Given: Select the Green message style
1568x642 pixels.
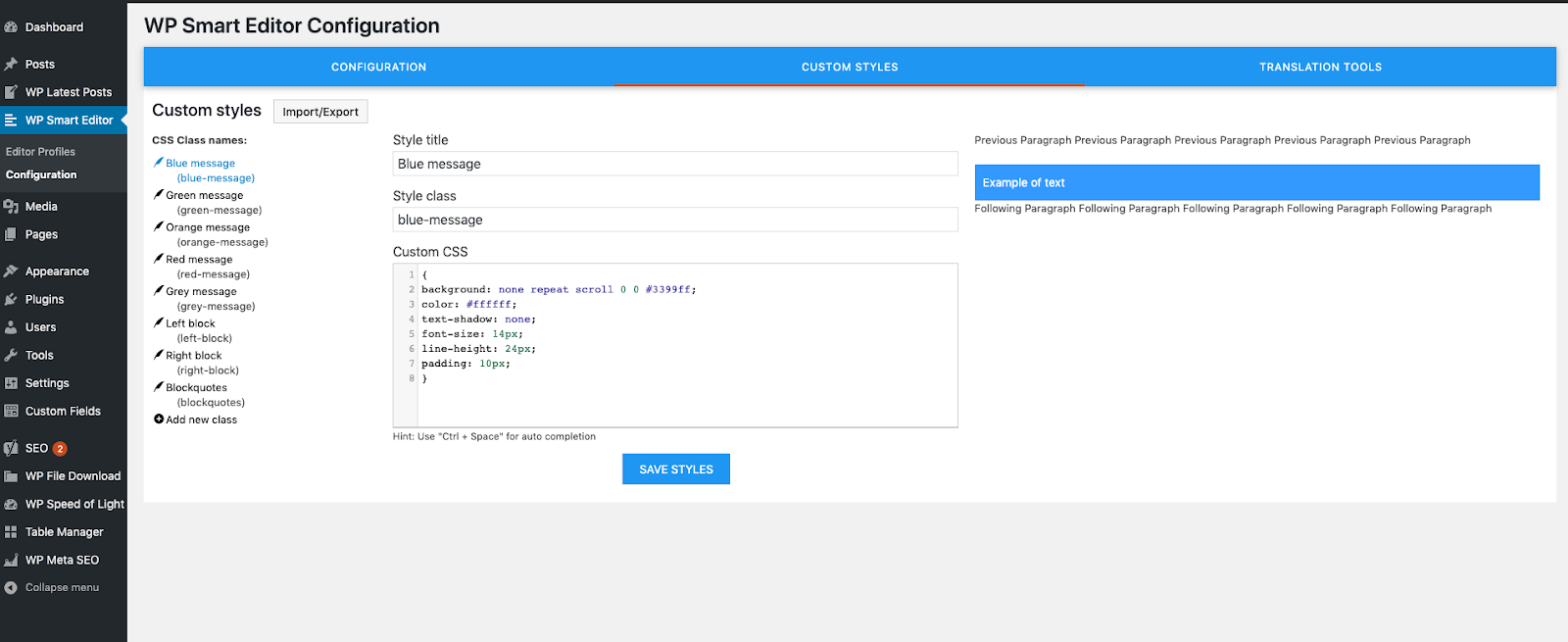Looking at the screenshot, I should (204, 195).
